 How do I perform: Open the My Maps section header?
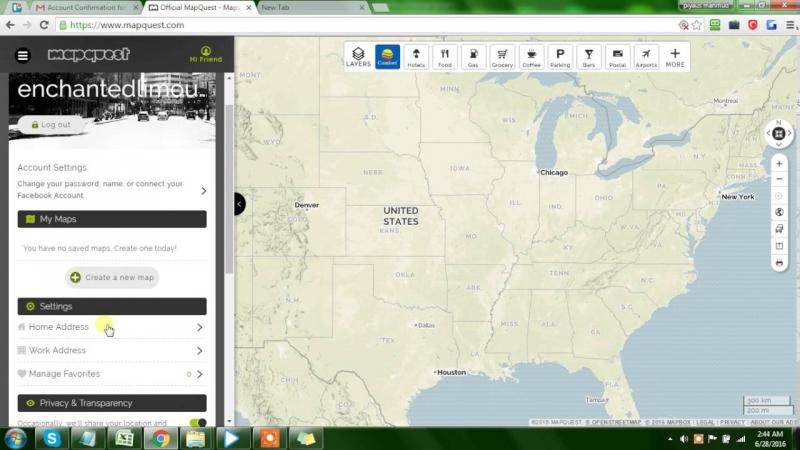pyautogui.click(x=112, y=219)
